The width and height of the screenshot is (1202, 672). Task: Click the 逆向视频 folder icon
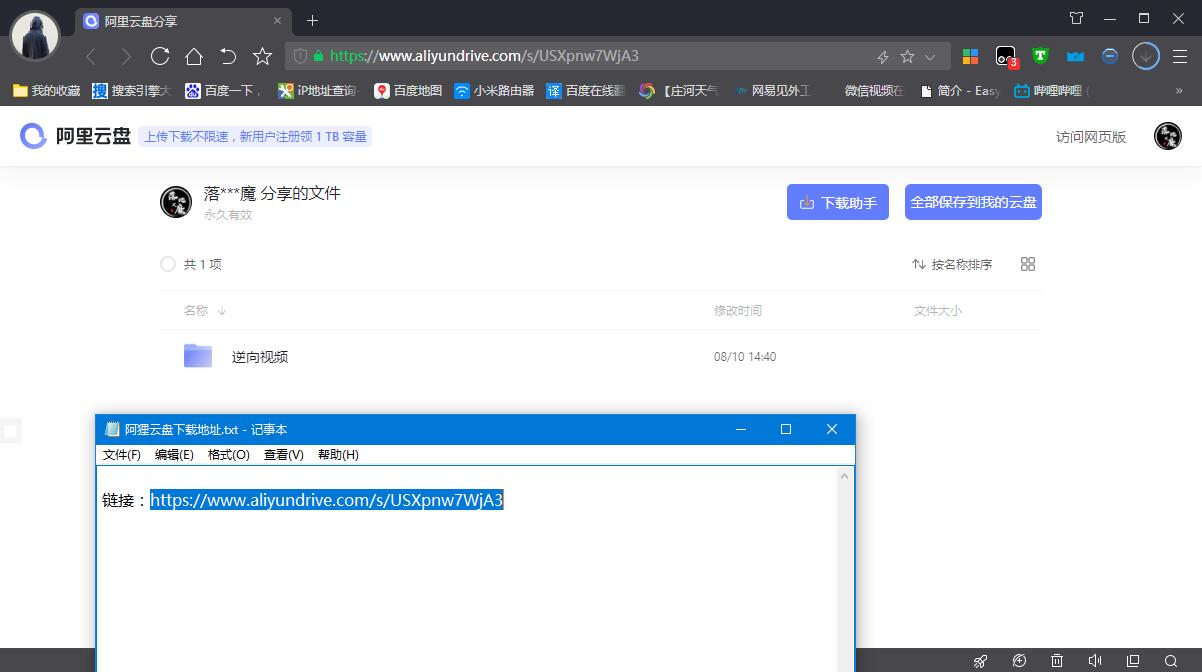click(x=198, y=356)
